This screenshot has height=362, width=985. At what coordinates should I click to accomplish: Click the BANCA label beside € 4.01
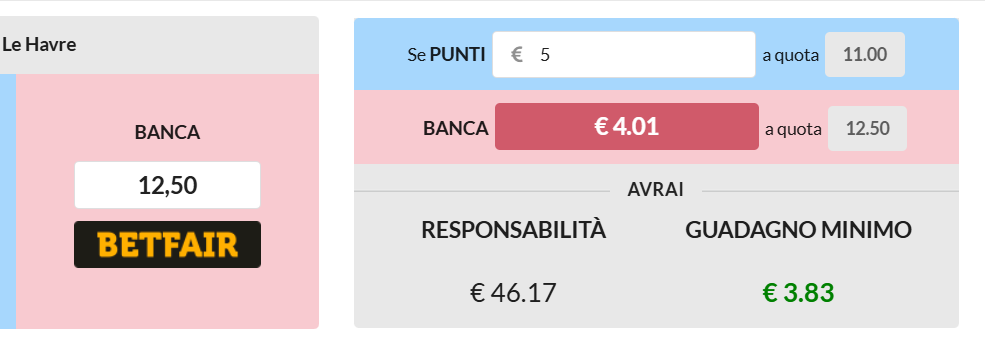coord(455,128)
